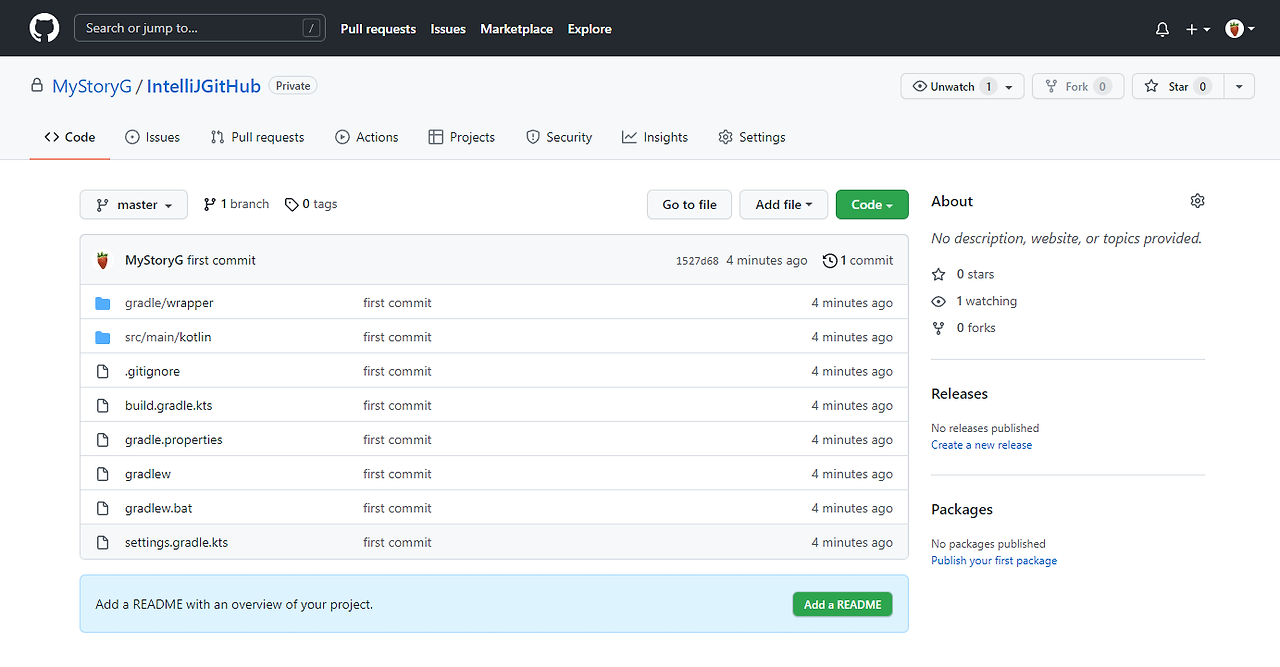Click the settings.gradle.kts file icon
Image resolution: width=1280 pixels, height=667 pixels.
(x=102, y=542)
